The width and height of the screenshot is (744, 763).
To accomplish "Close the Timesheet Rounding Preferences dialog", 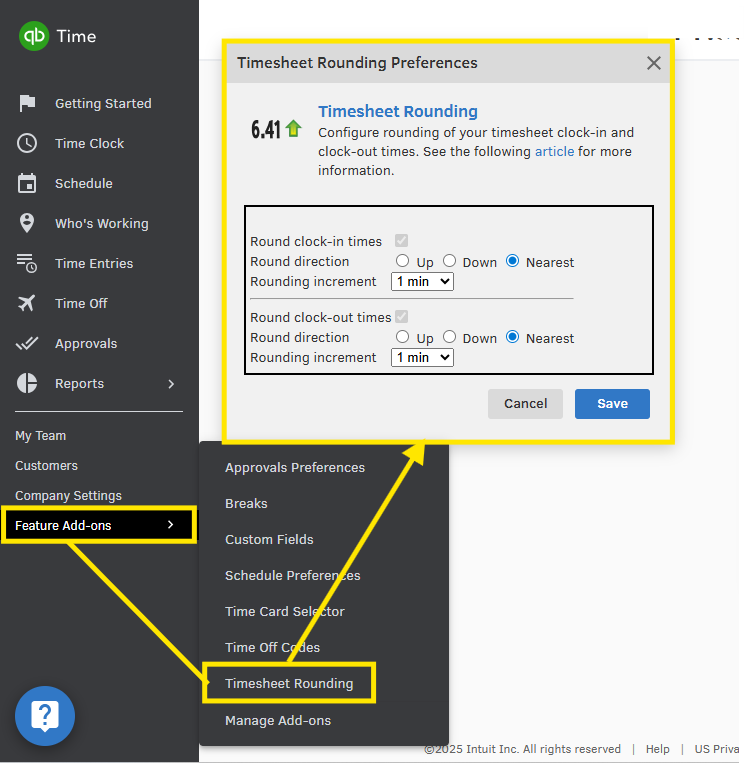I will tap(653, 63).
